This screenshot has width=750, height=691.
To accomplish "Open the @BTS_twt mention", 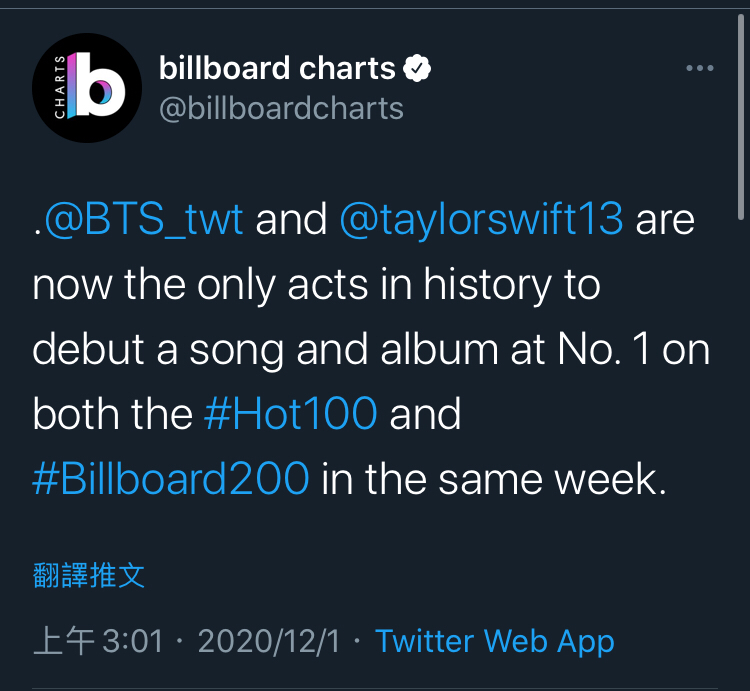I will [143, 219].
